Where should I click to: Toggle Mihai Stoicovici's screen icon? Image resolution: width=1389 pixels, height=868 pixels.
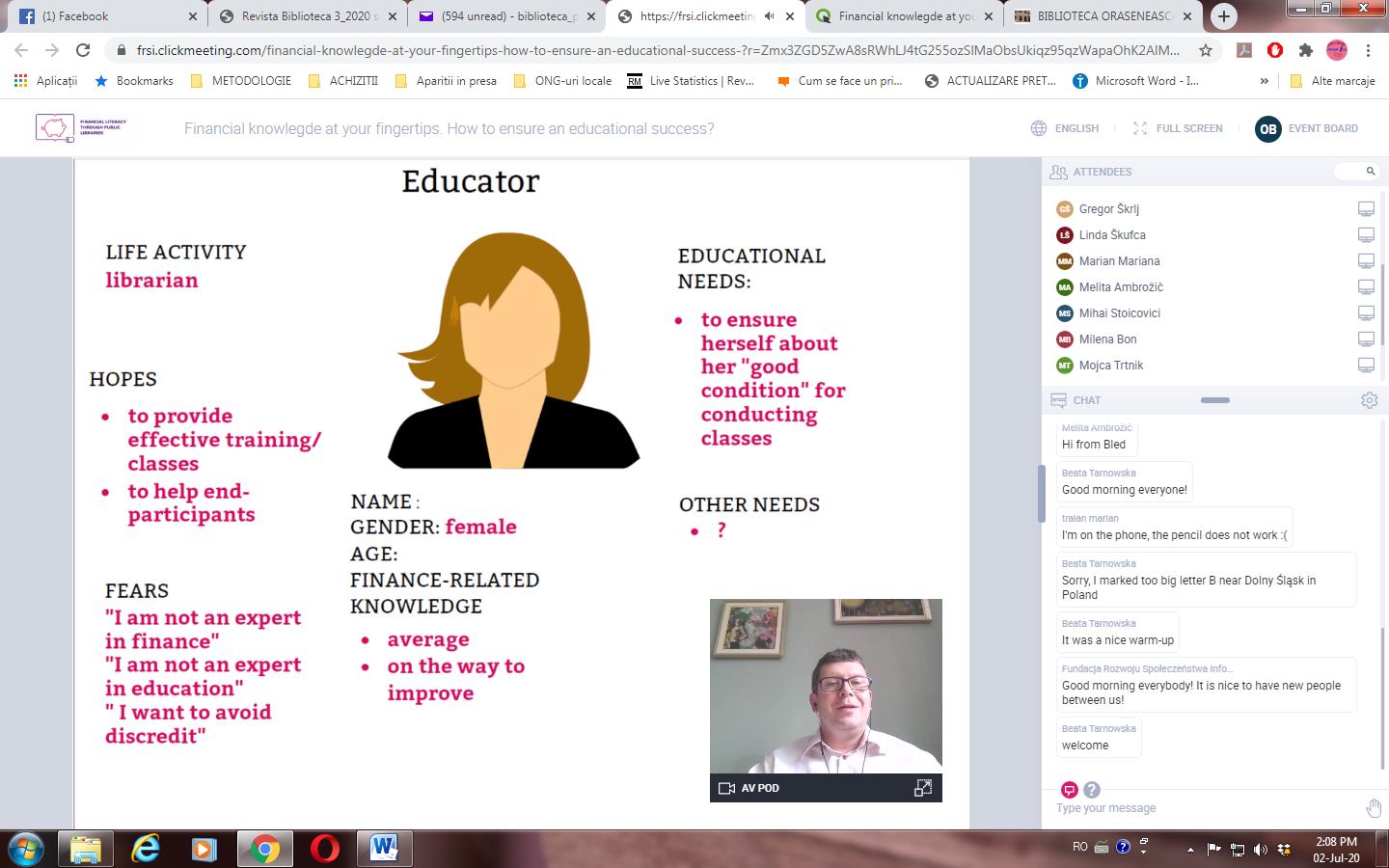point(1366,313)
